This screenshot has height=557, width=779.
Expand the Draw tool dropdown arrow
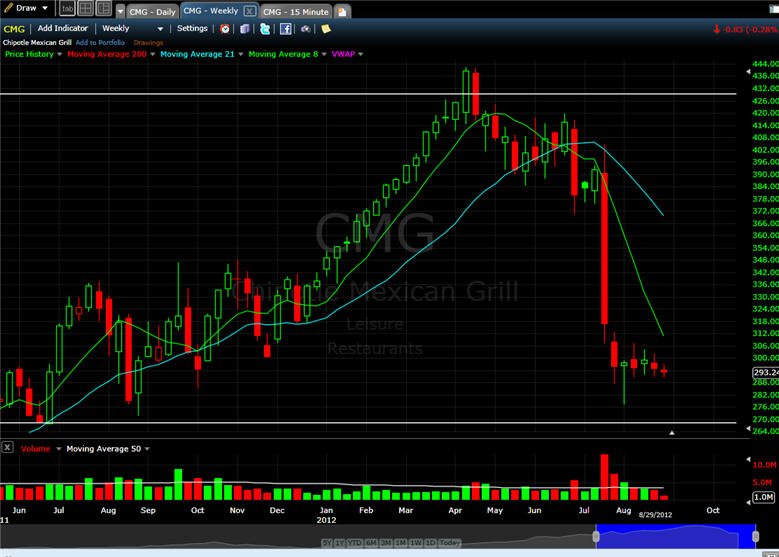45,8
